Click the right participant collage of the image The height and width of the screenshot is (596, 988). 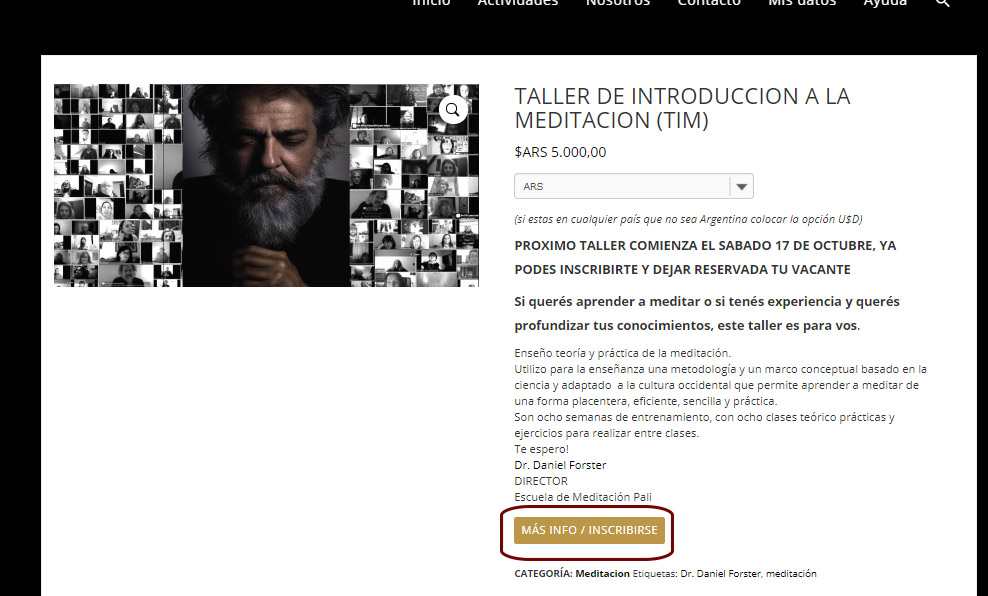(414, 185)
